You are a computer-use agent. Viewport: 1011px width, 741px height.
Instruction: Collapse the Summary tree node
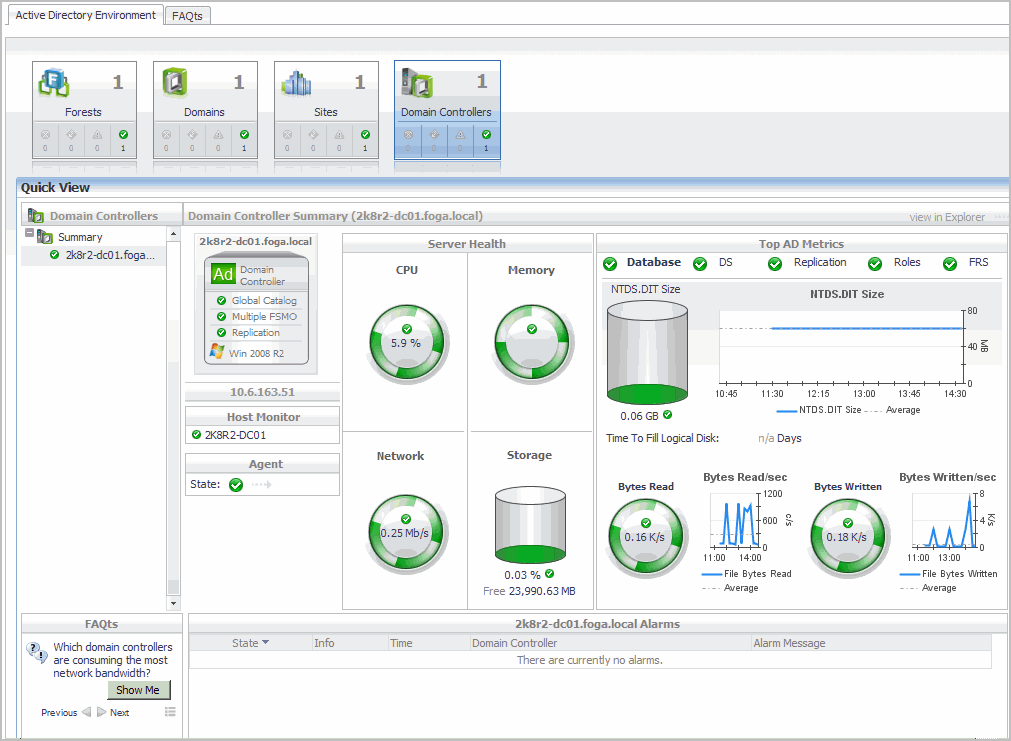coord(30,234)
